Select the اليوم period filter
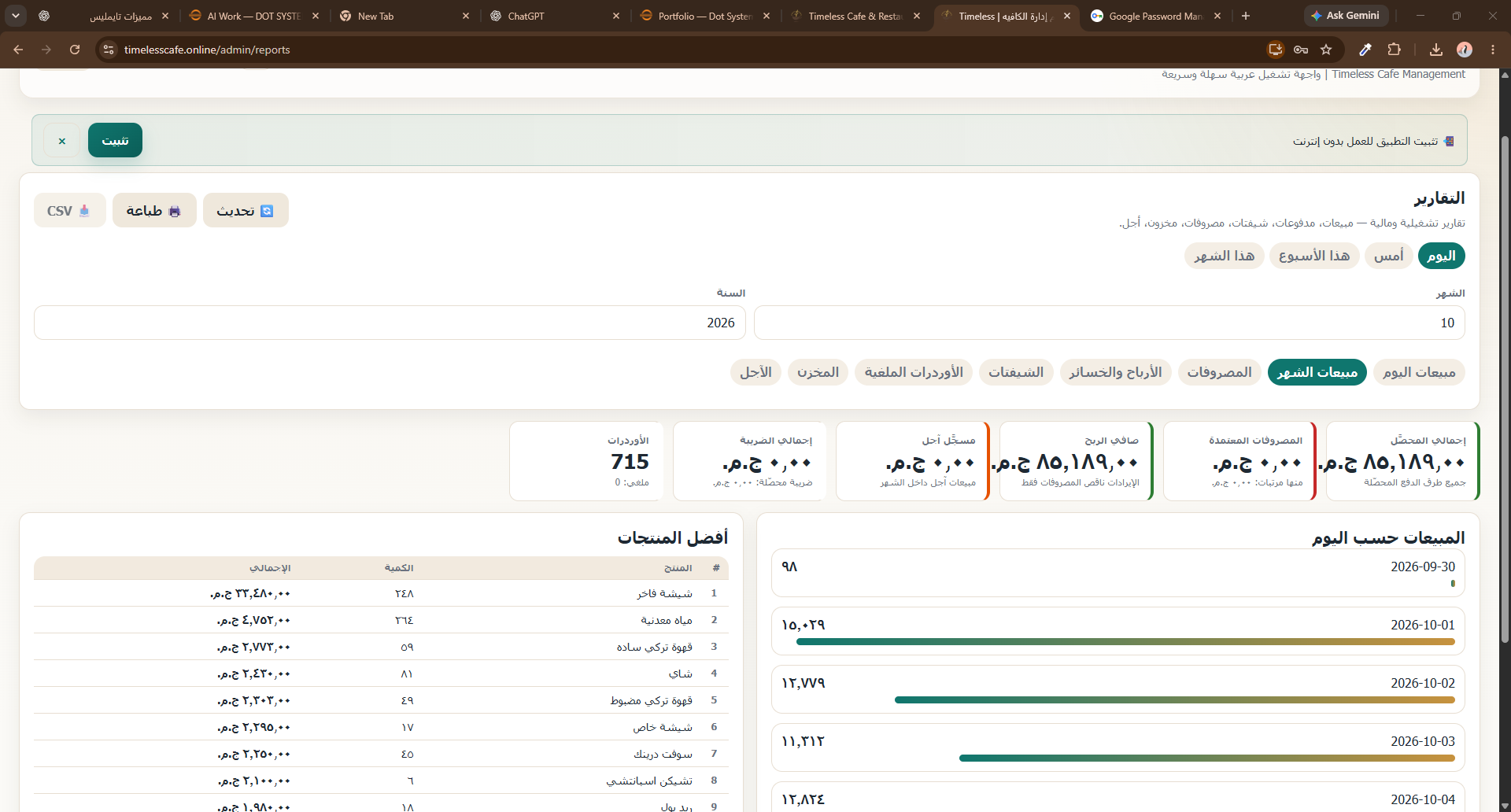 [x=1441, y=256]
